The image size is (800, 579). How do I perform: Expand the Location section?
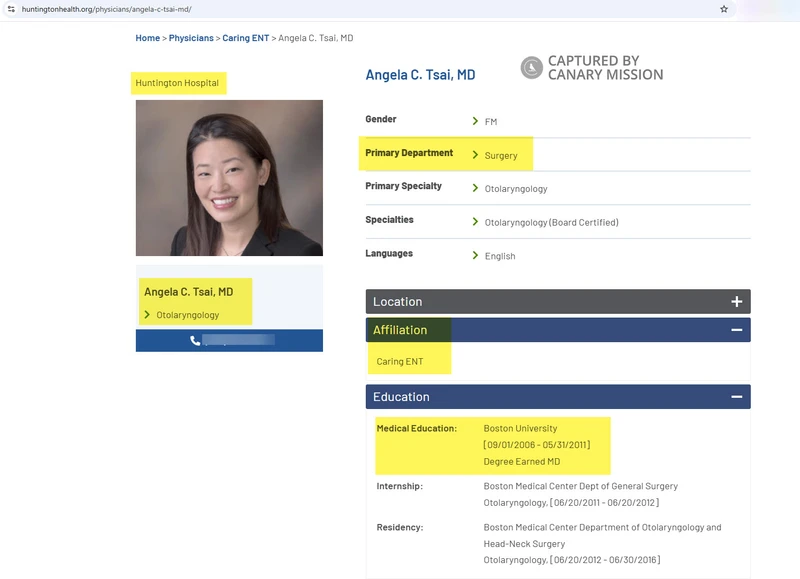click(x=558, y=301)
